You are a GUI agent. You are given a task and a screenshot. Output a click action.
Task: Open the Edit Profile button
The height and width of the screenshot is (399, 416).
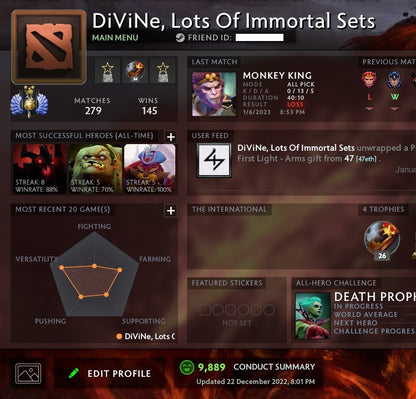(x=110, y=373)
